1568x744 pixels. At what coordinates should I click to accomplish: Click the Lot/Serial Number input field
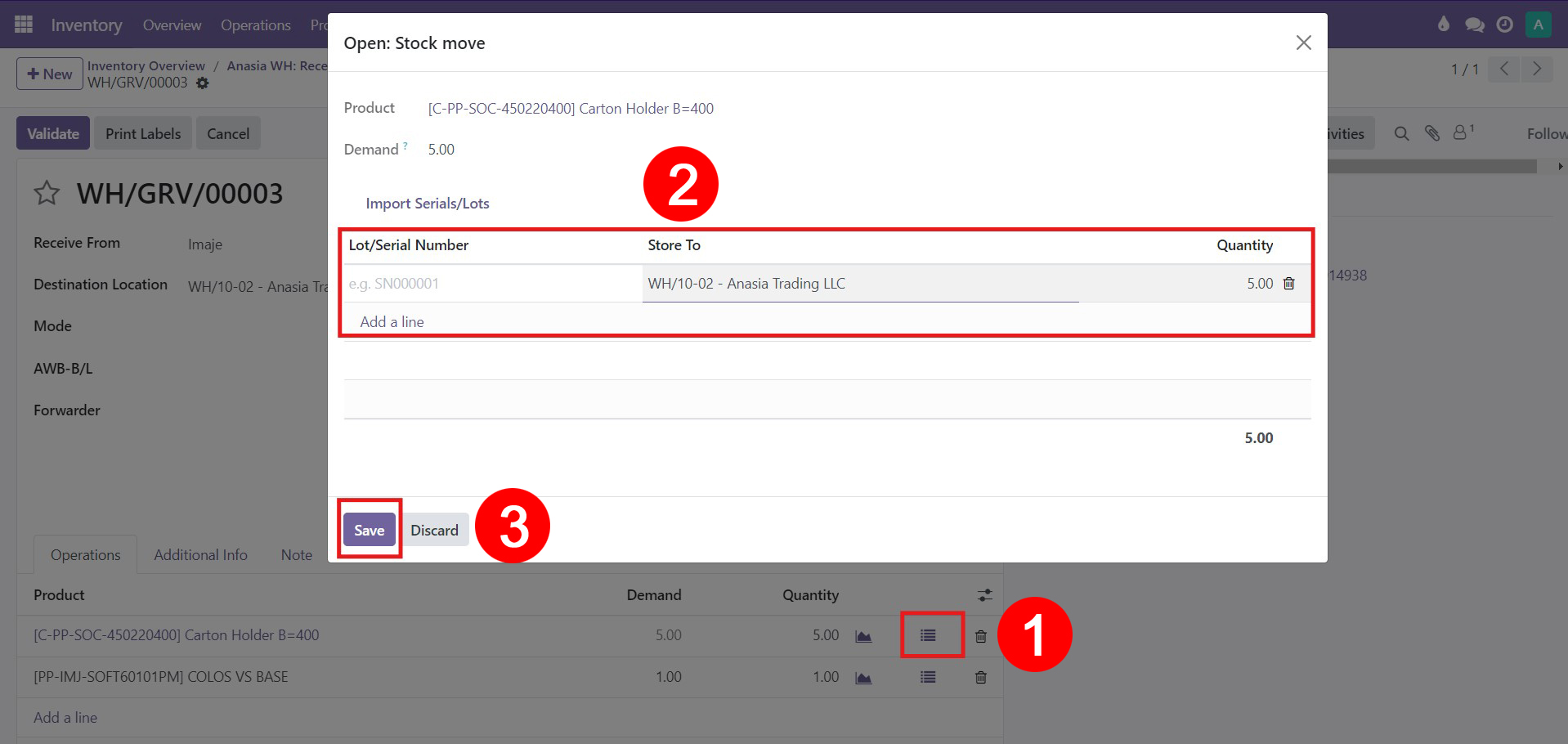[491, 284]
